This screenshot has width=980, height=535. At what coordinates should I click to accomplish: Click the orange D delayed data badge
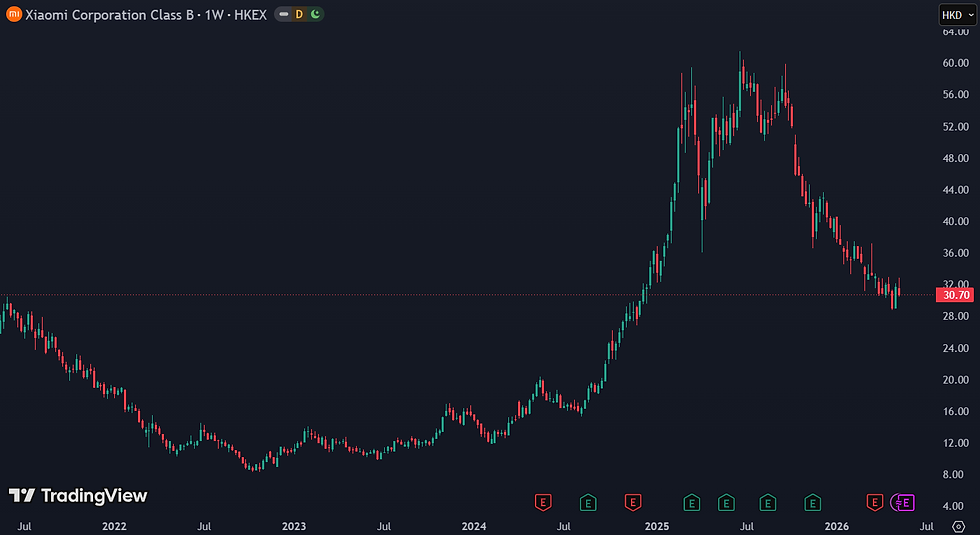(299, 14)
